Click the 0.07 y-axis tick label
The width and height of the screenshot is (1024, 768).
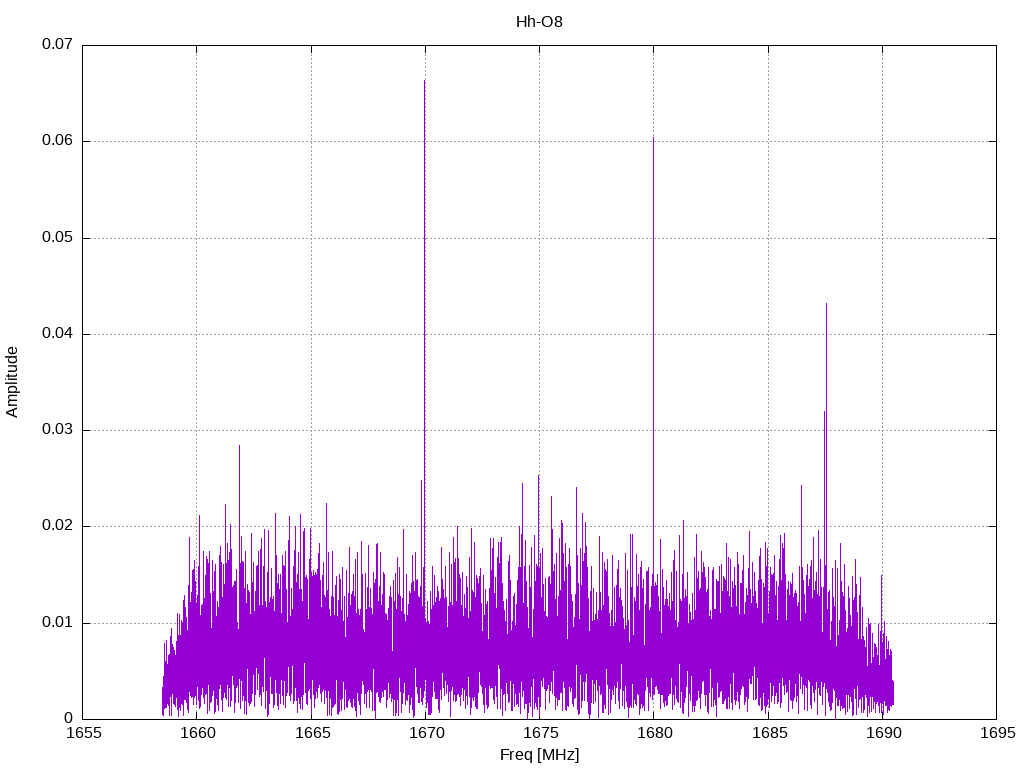pos(57,45)
